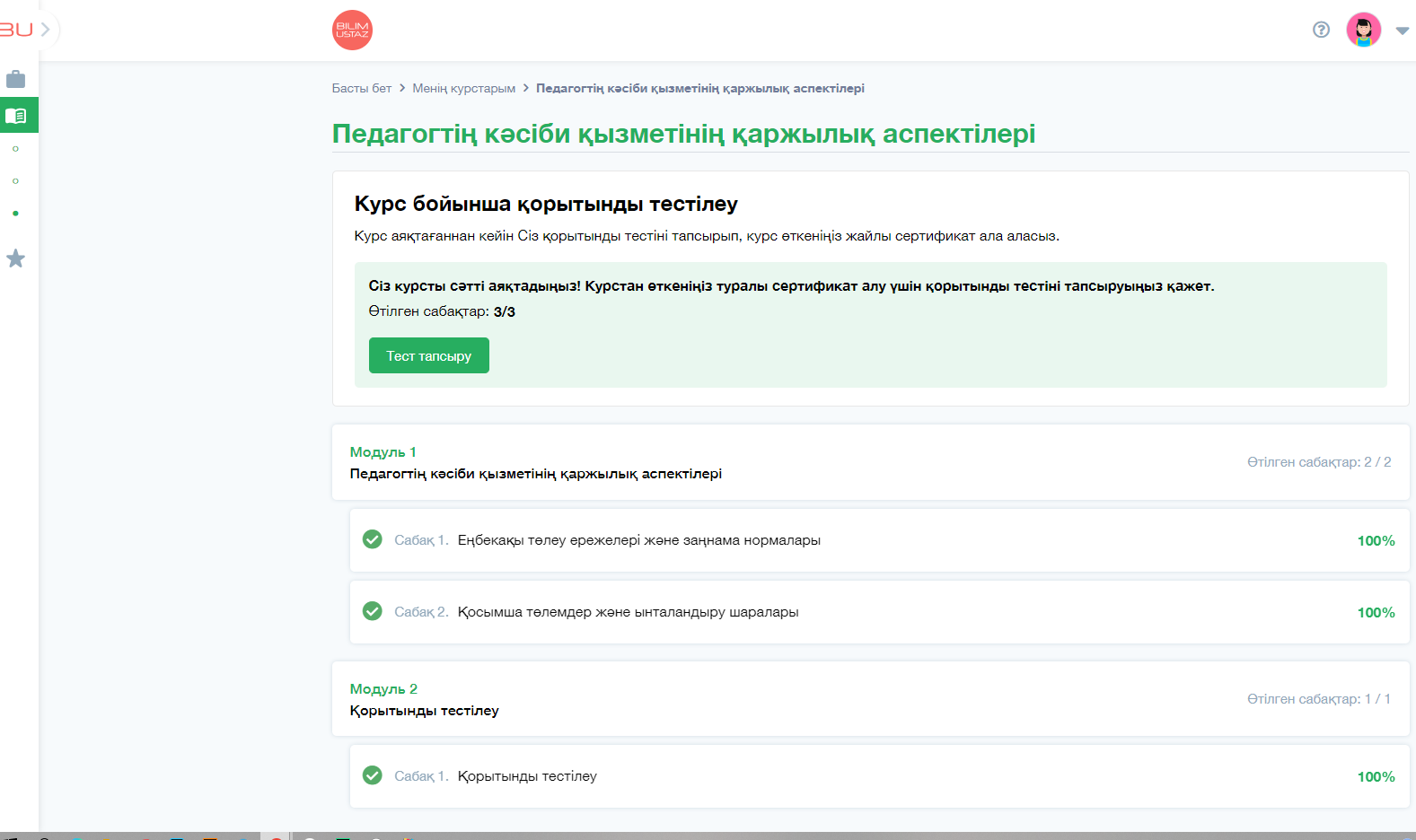Screen dimensions: 1416x840
Task: Expand the sidebar with the chevron arrow
Action: [x=45, y=30]
